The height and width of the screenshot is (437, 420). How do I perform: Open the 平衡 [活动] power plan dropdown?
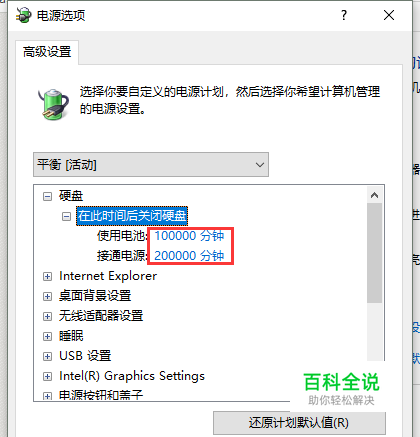pyautogui.click(x=151, y=165)
